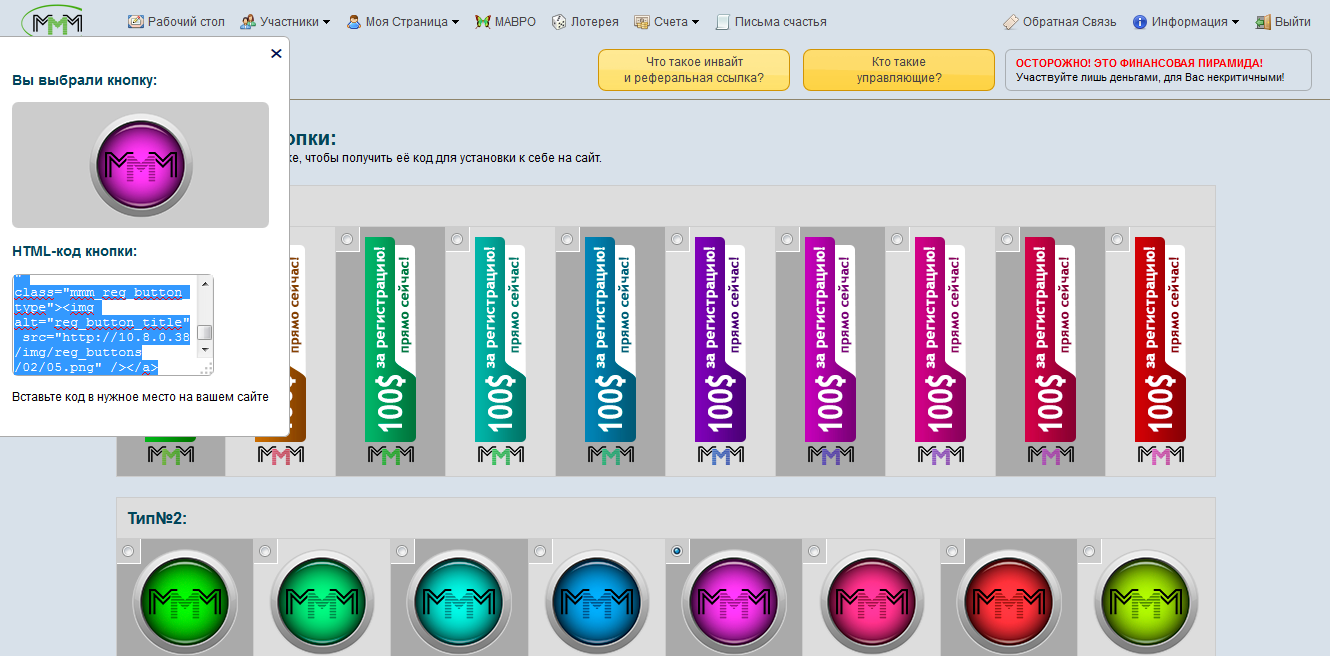Image resolution: width=1330 pixels, height=656 pixels.
Task: Click the HTML-код кнопки label
Action: click(74, 251)
